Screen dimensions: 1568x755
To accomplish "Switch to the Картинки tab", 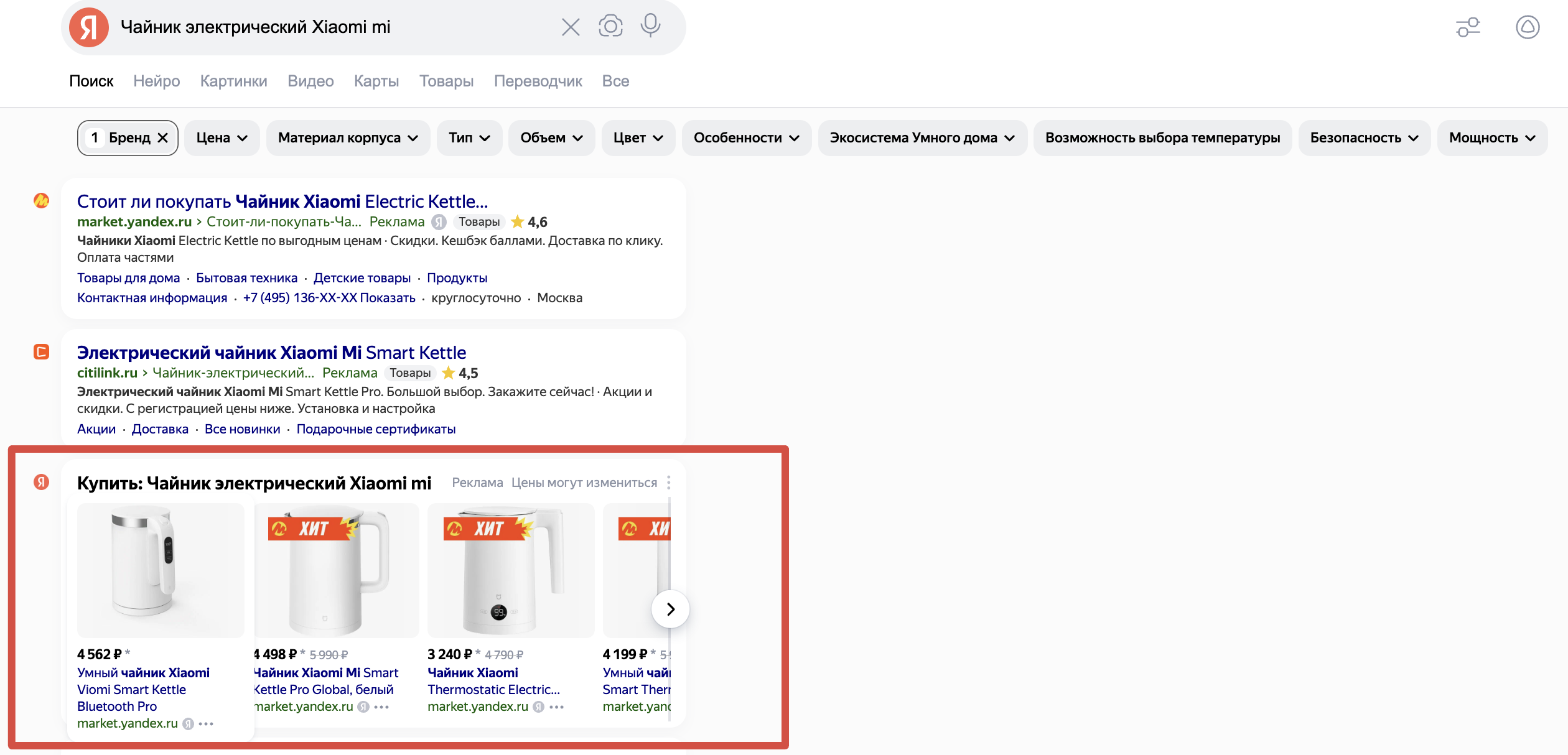I will pyautogui.click(x=233, y=81).
